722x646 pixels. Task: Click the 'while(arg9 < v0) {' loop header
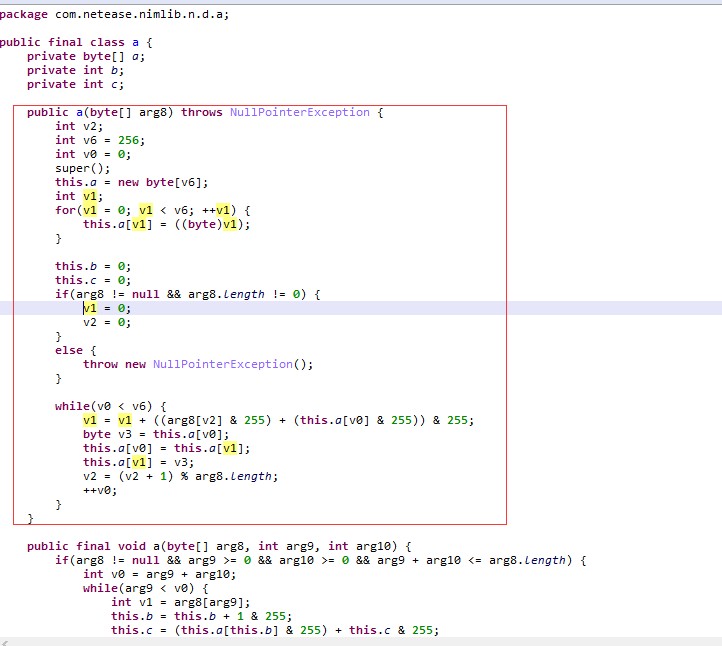(x=146, y=588)
